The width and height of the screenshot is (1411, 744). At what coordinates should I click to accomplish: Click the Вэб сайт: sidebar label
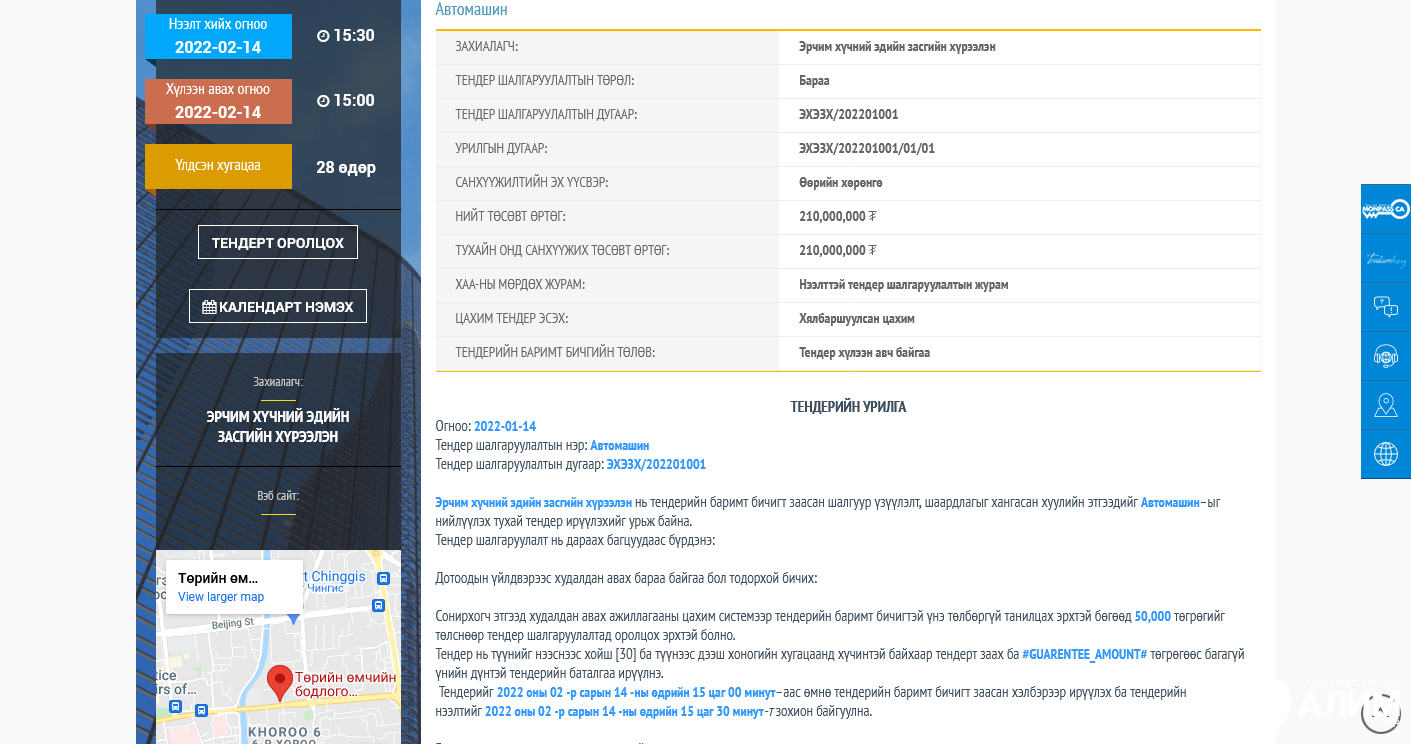[x=278, y=496]
